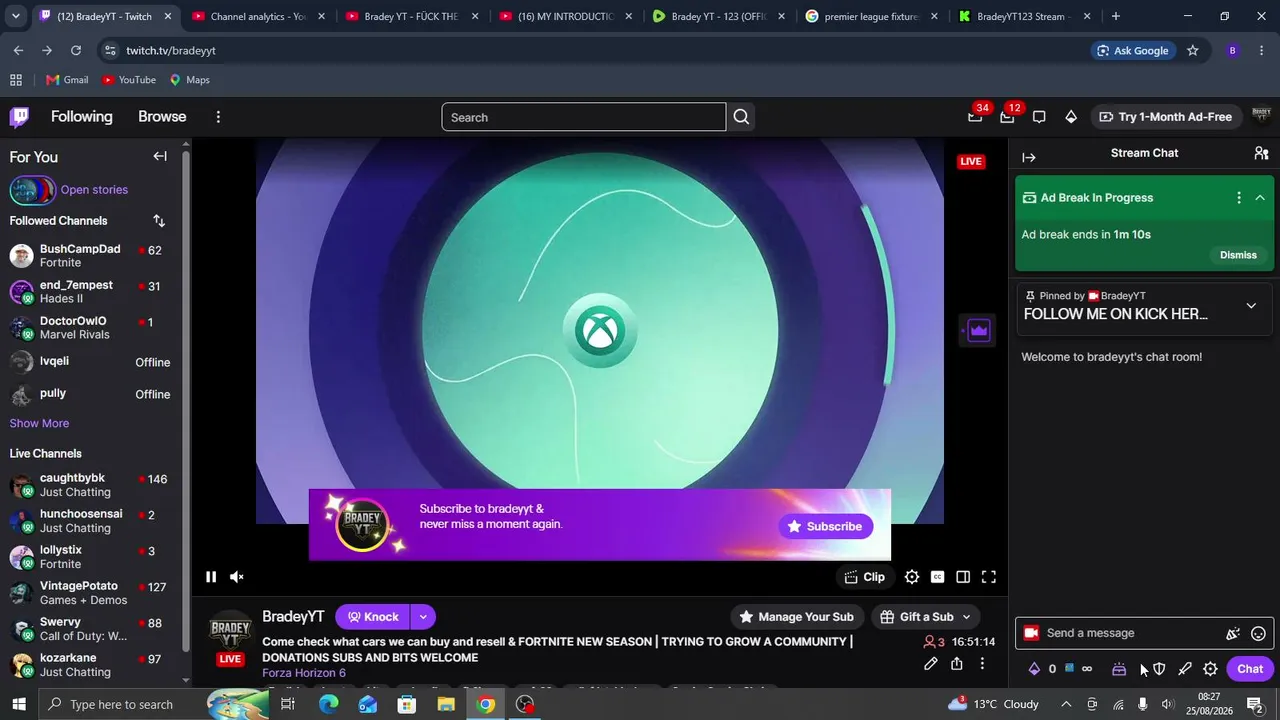Open notifications inbox with 12 badge
Image resolution: width=1280 pixels, height=720 pixels.
(x=1007, y=117)
